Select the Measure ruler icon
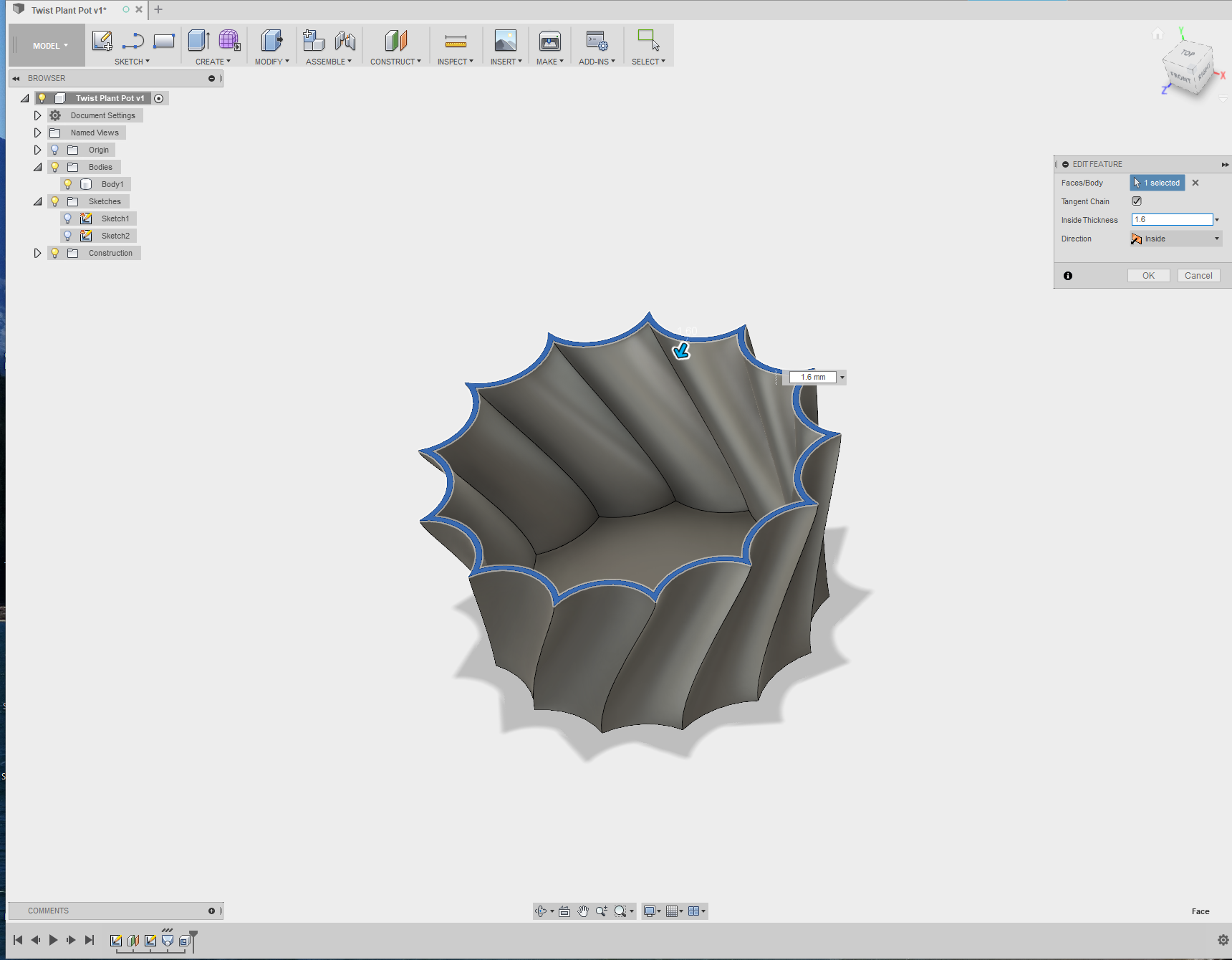This screenshot has width=1232, height=960. tap(456, 42)
